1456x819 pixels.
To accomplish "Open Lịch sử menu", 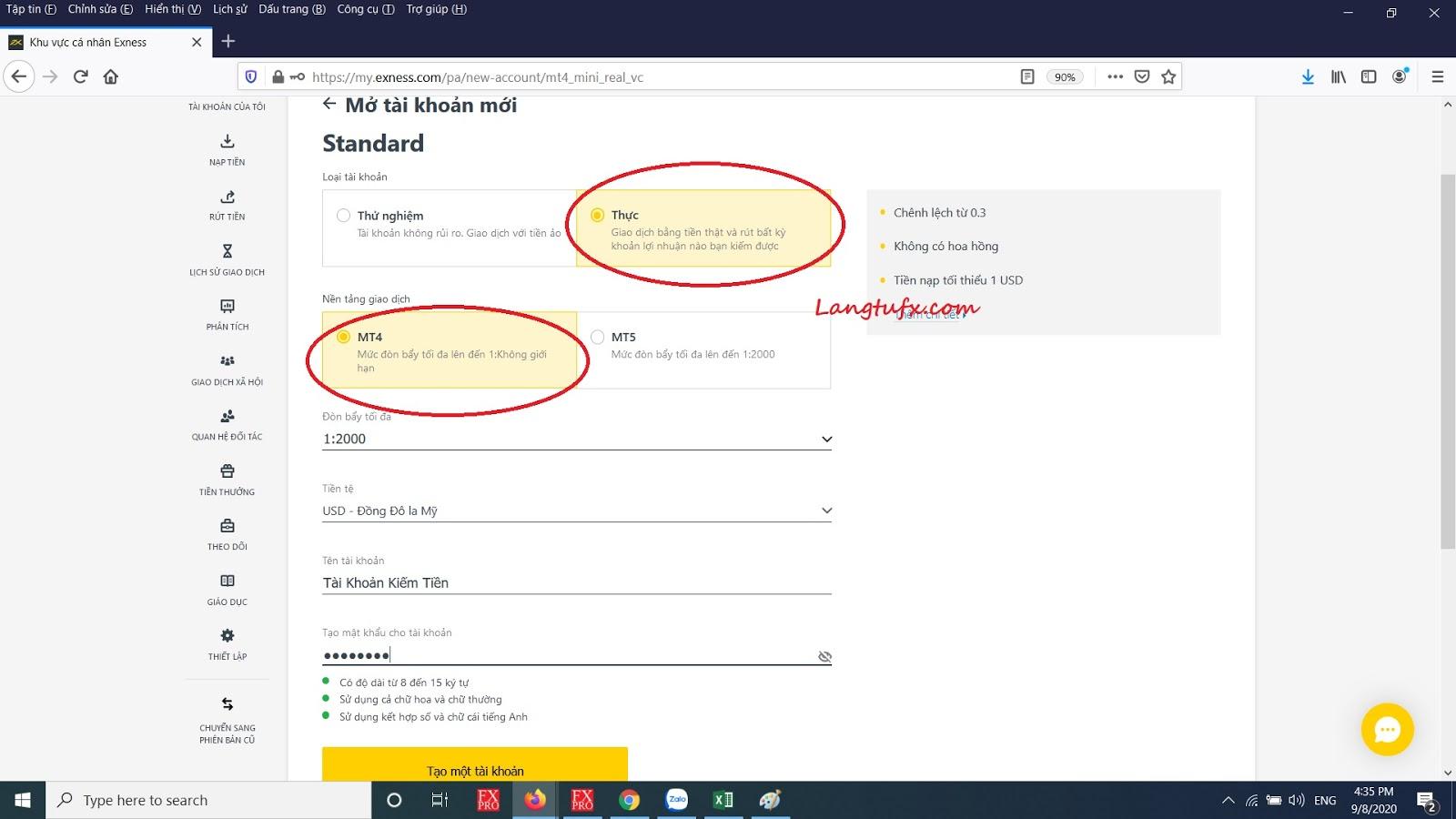I will (230, 9).
